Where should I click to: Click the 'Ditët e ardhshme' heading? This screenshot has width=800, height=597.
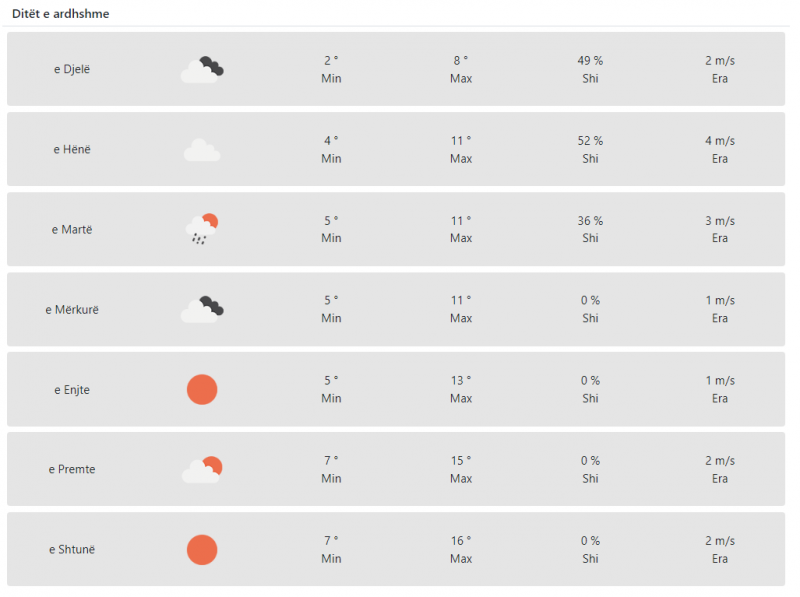pos(61,14)
